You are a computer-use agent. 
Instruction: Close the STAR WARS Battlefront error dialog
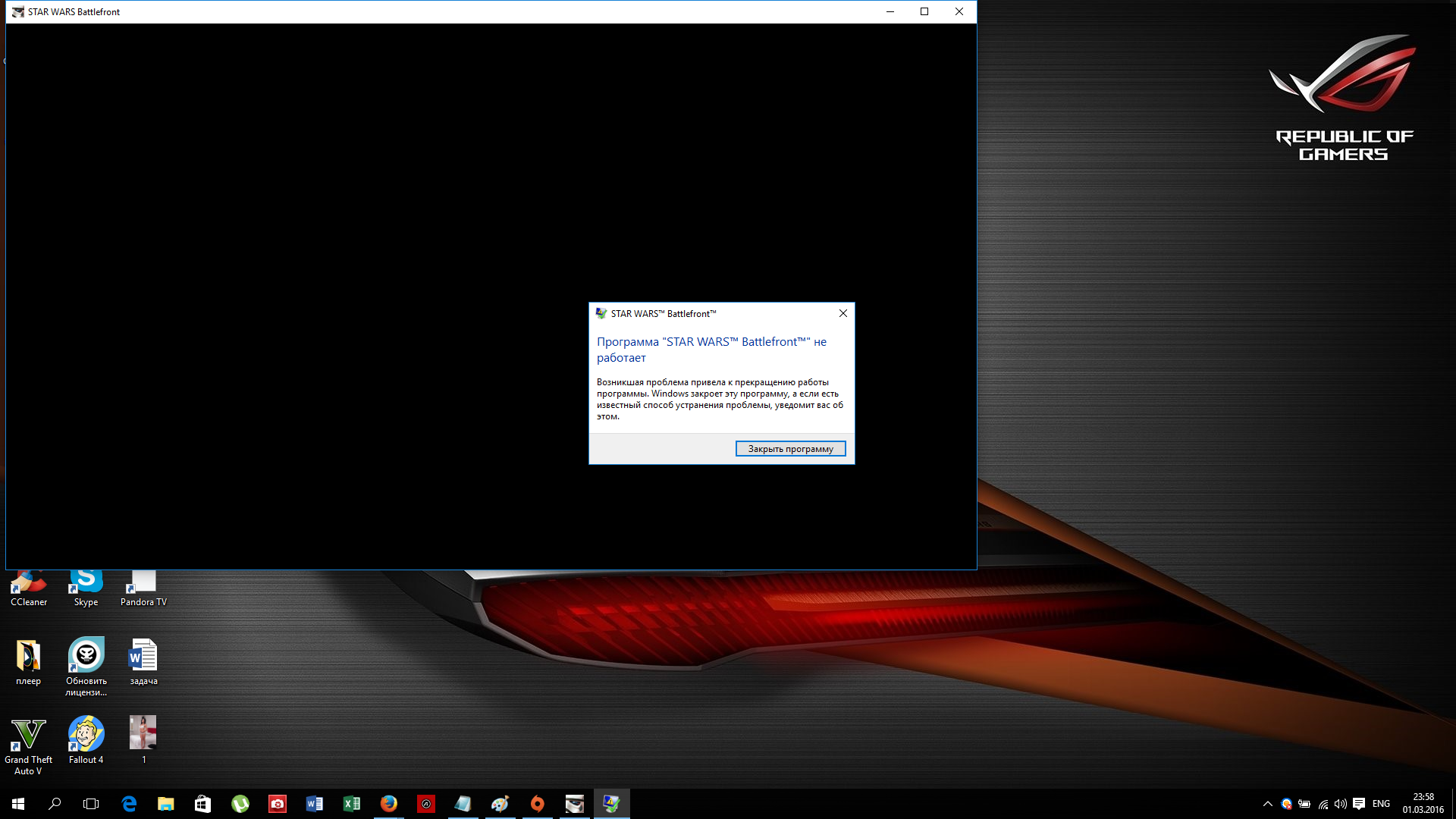[843, 313]
